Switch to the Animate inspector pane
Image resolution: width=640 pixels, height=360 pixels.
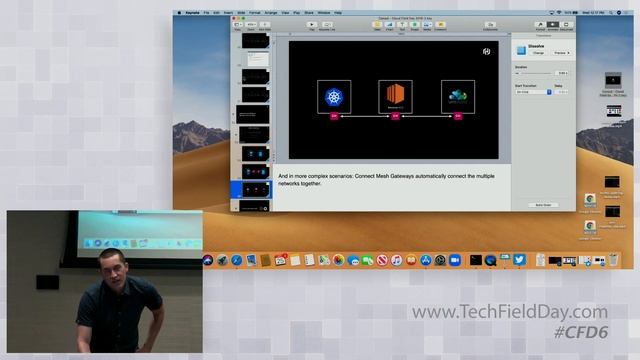[x=553, y=24]
